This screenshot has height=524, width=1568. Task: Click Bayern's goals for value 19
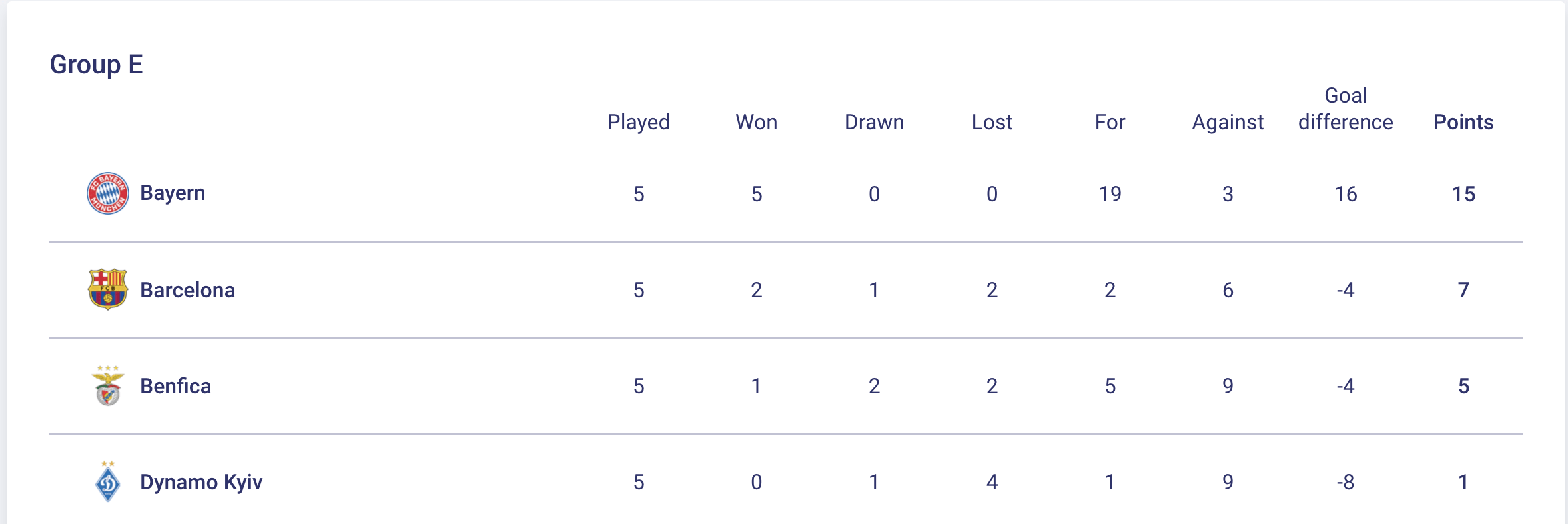tap(1110, 194)
